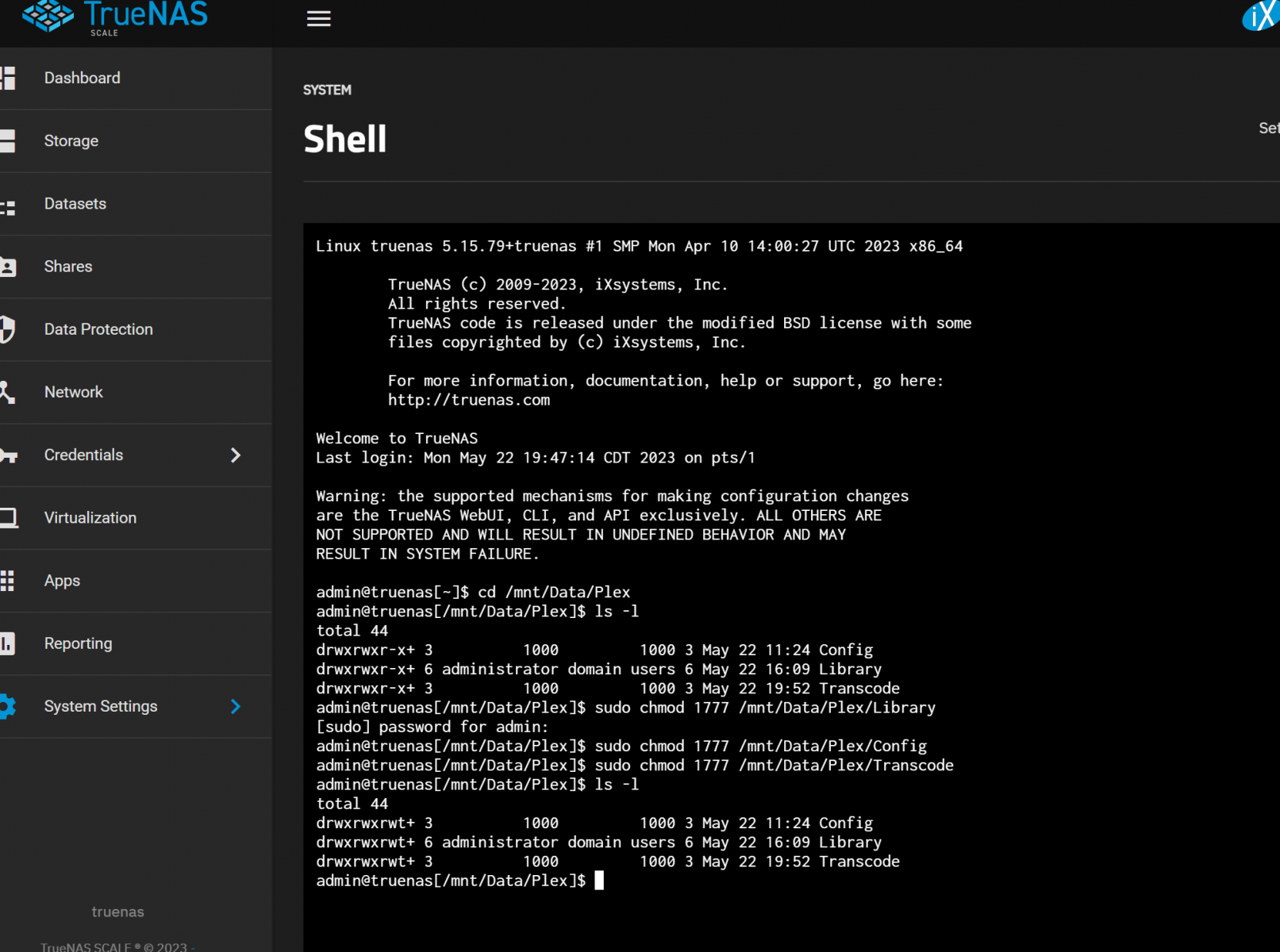Click the truenas hostname label
The image size is (1280, 952).
(117, 912)
